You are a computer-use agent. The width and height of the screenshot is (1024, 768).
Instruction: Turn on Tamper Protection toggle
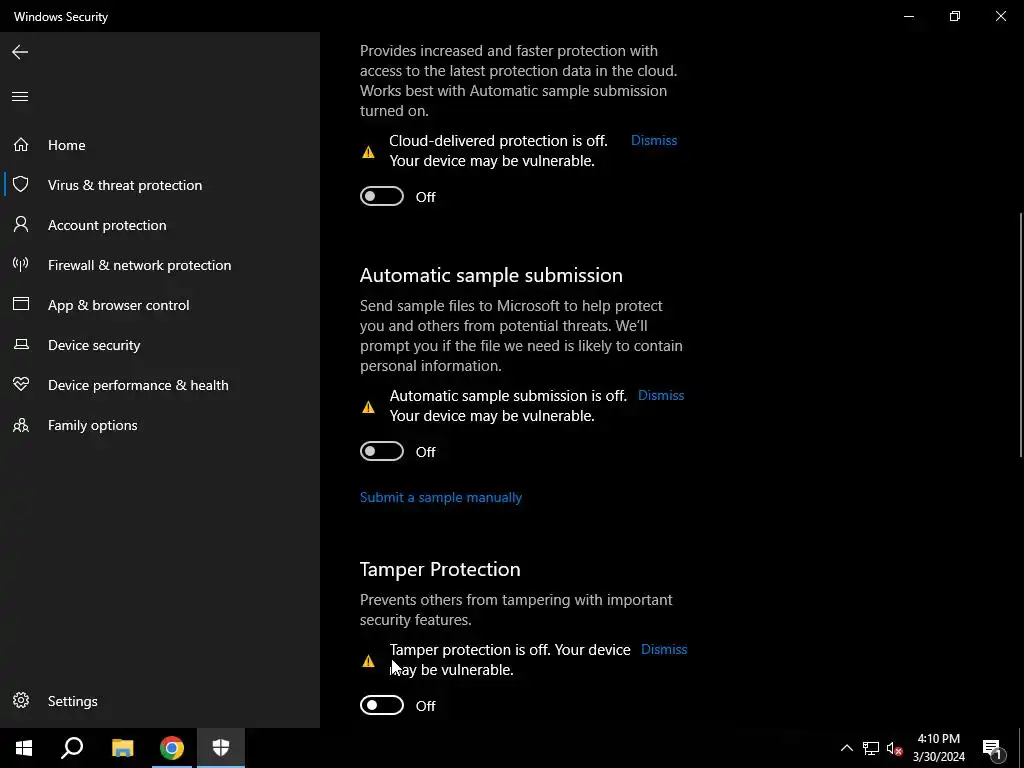382,705
